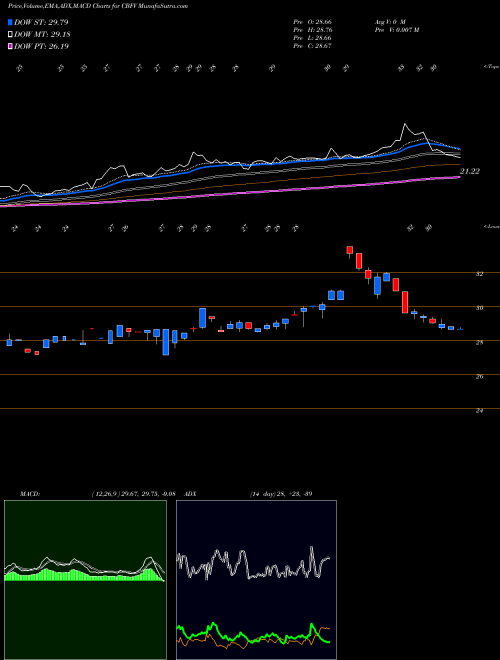Click the 24 price axis label
Screen dimensions: 500x660
[479, 410]
